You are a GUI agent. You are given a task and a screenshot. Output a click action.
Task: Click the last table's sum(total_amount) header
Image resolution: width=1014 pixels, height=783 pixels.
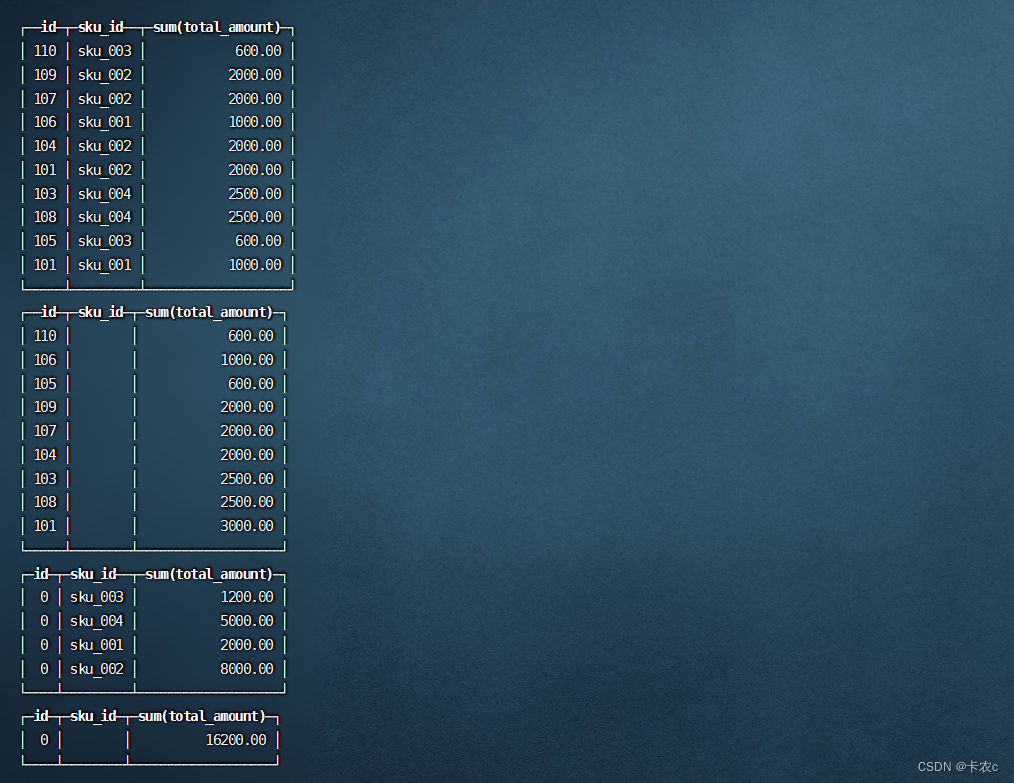(202, 716)
